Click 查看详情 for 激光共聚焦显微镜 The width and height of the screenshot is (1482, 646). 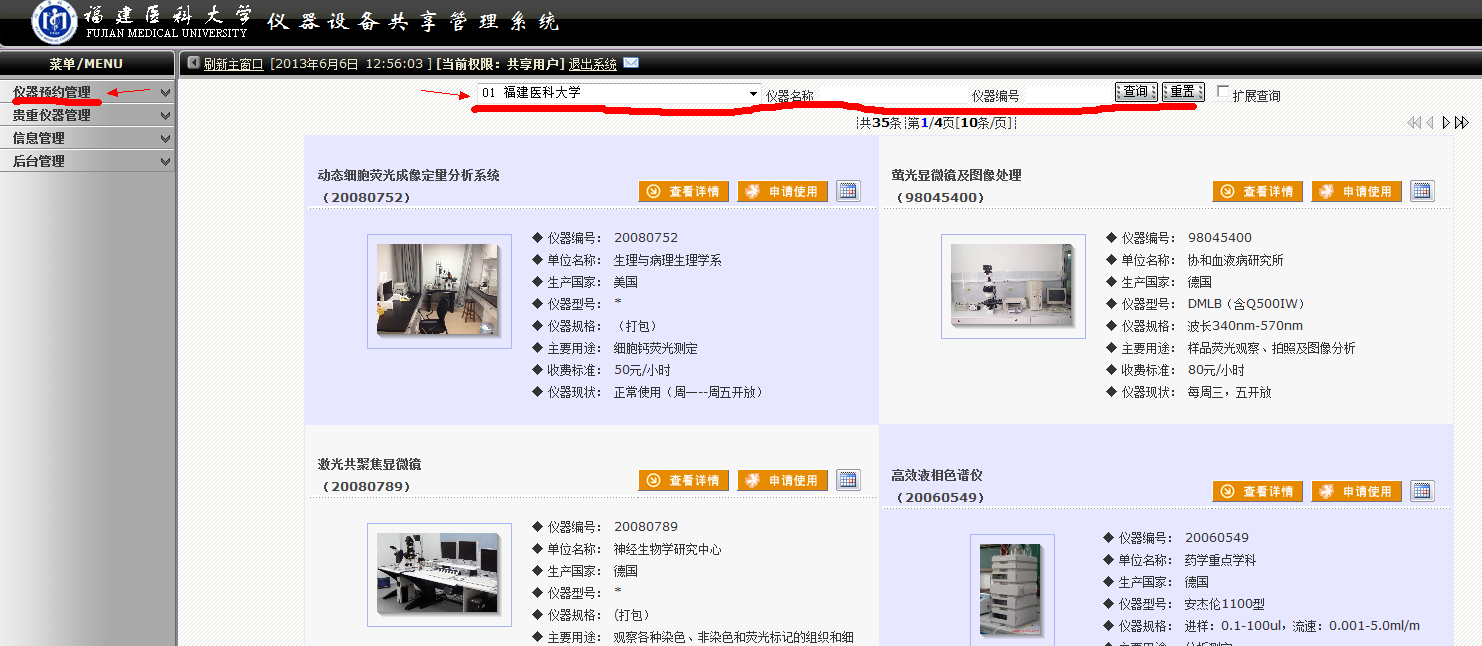(684, 480)
